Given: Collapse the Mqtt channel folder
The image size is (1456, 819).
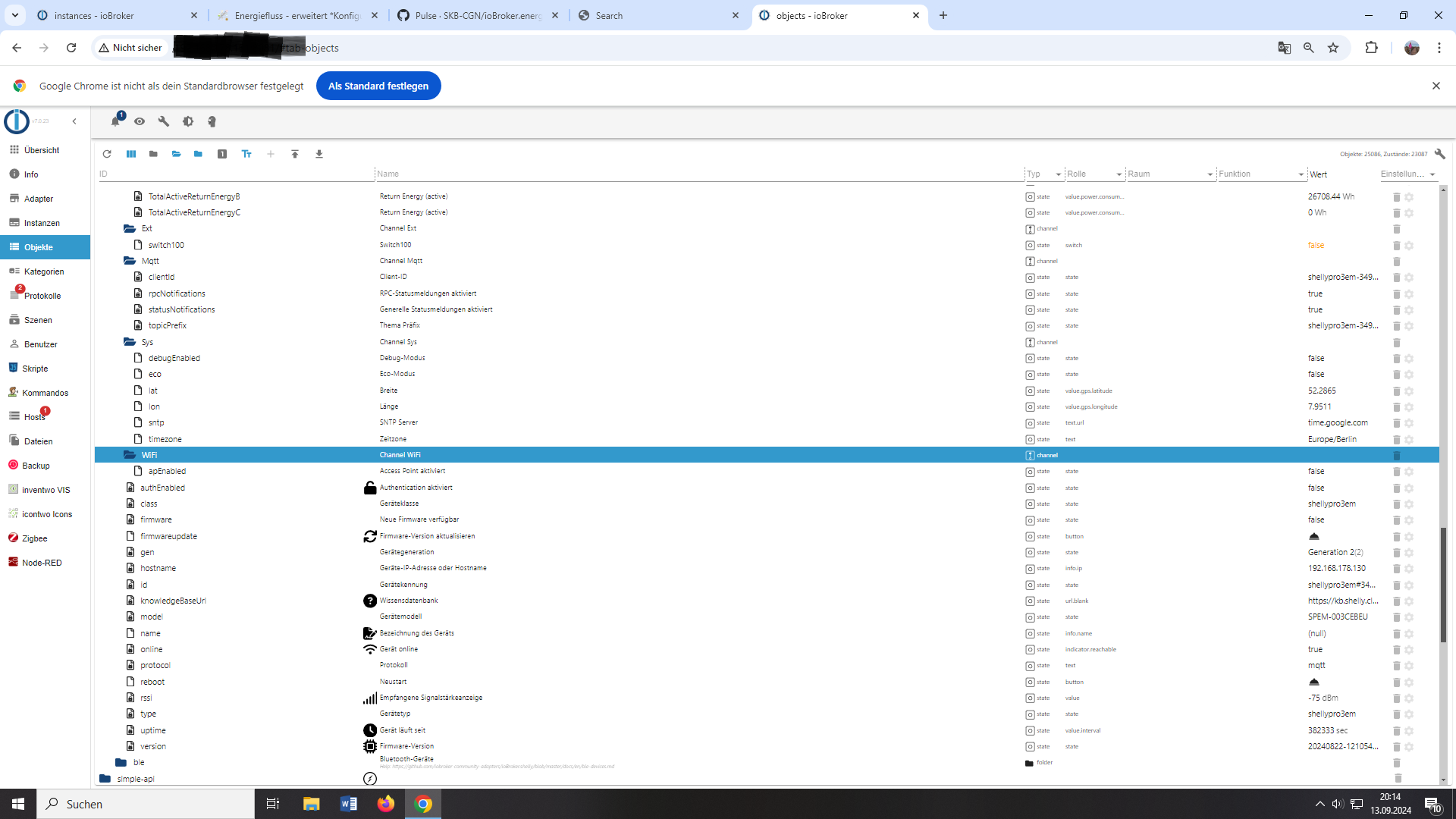Looking at the screenshot, I should click(x=130, y=261).
